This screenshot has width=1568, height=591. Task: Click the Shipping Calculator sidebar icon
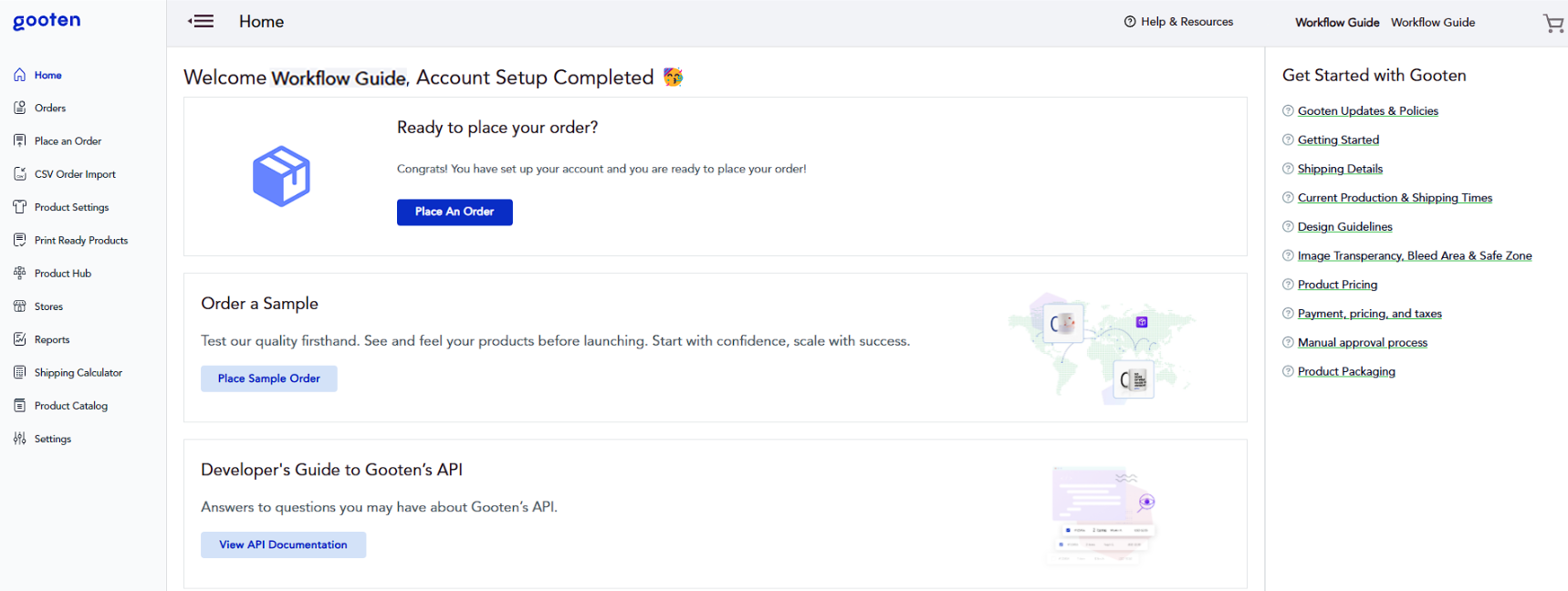20,372
